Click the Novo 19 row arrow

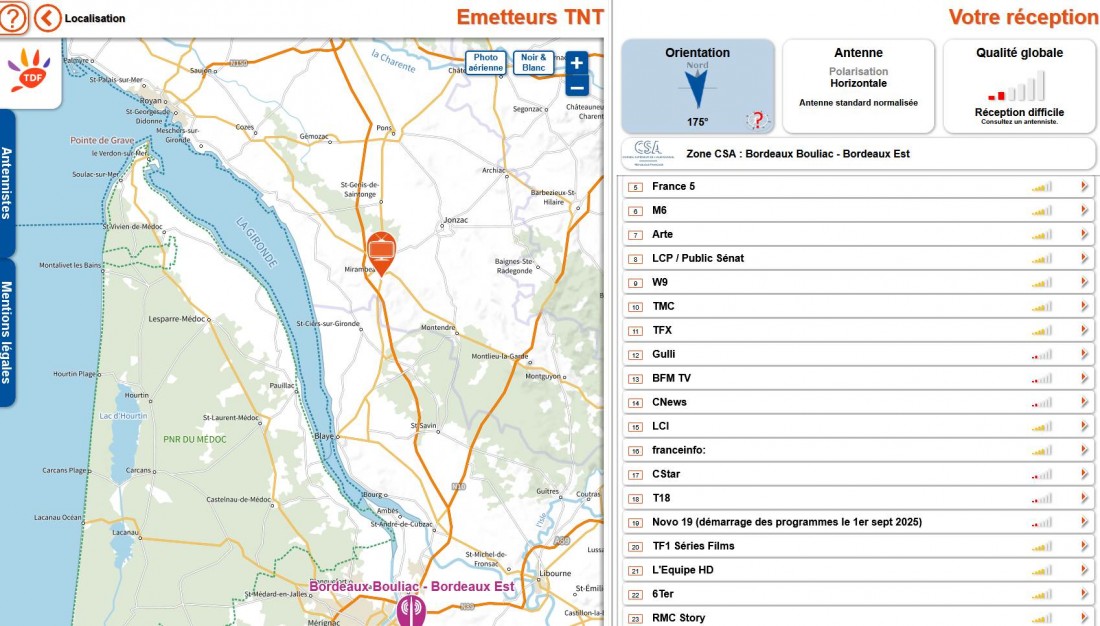coord(1084,522)
